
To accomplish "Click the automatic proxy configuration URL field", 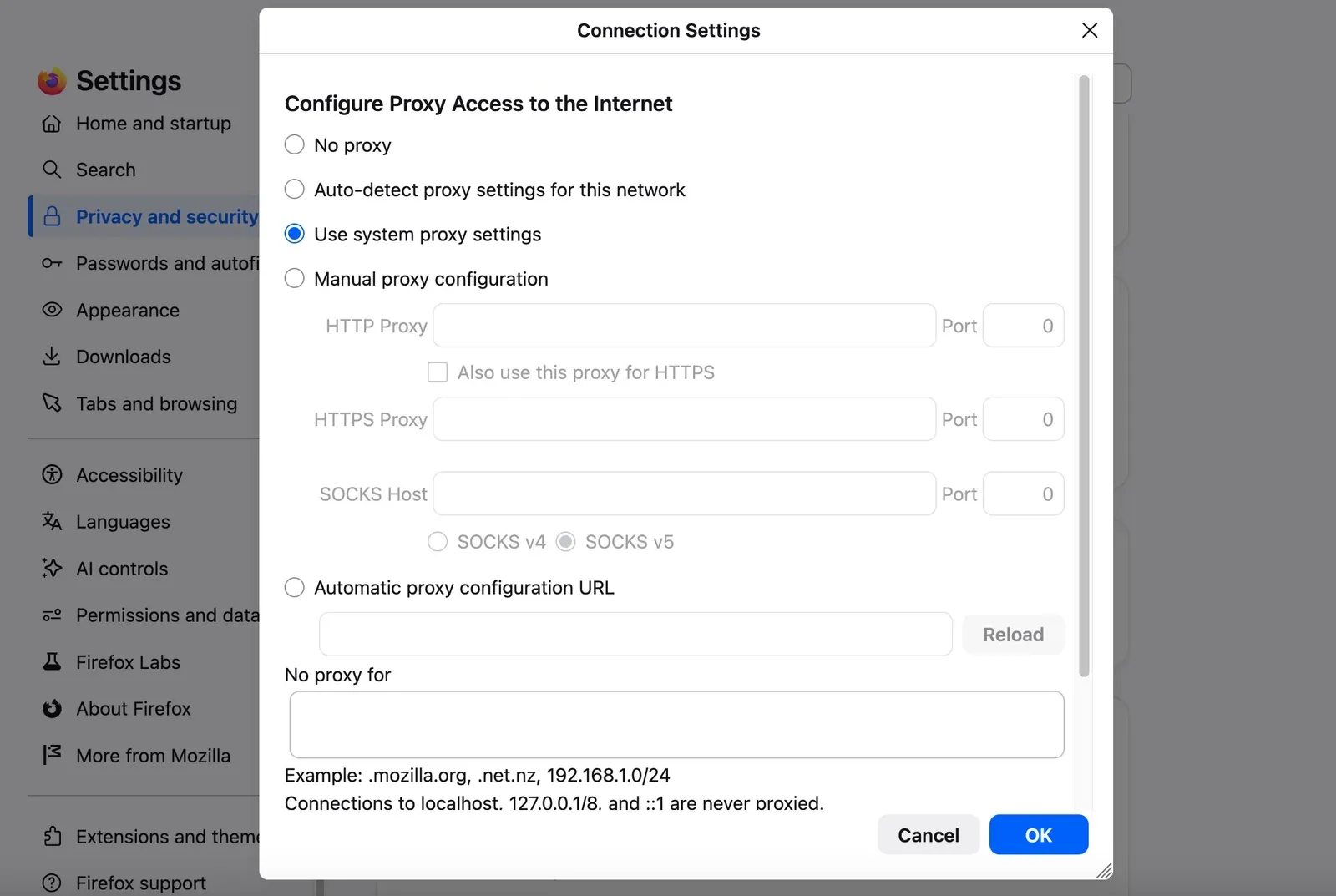I will 635,635.
